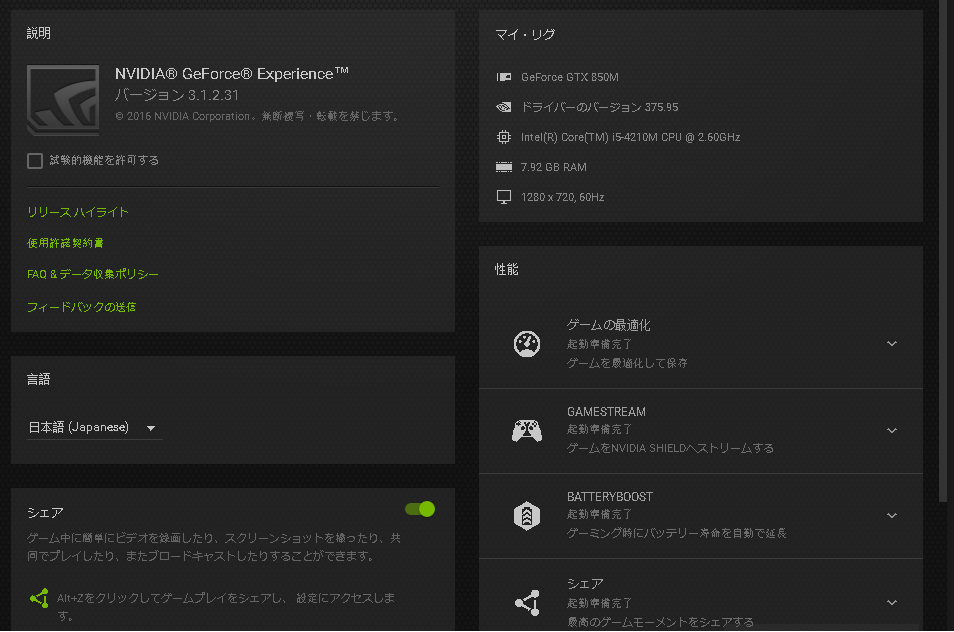Expand the ゲームの最適化 row chevron

(892, 344)
